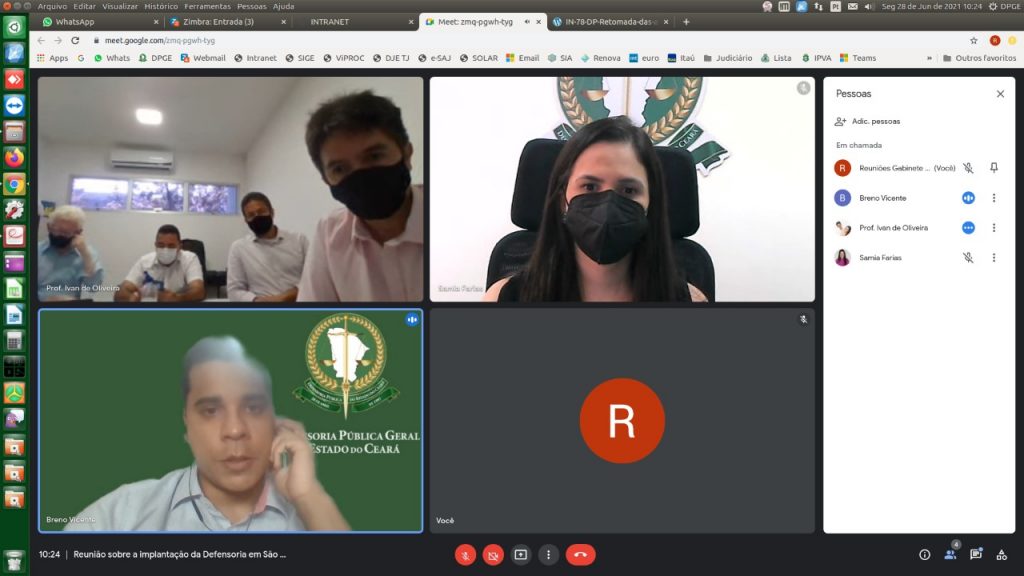1024x576 pixels.
Task: Unmute the microphone in the call controls
Action: [465, 554]
